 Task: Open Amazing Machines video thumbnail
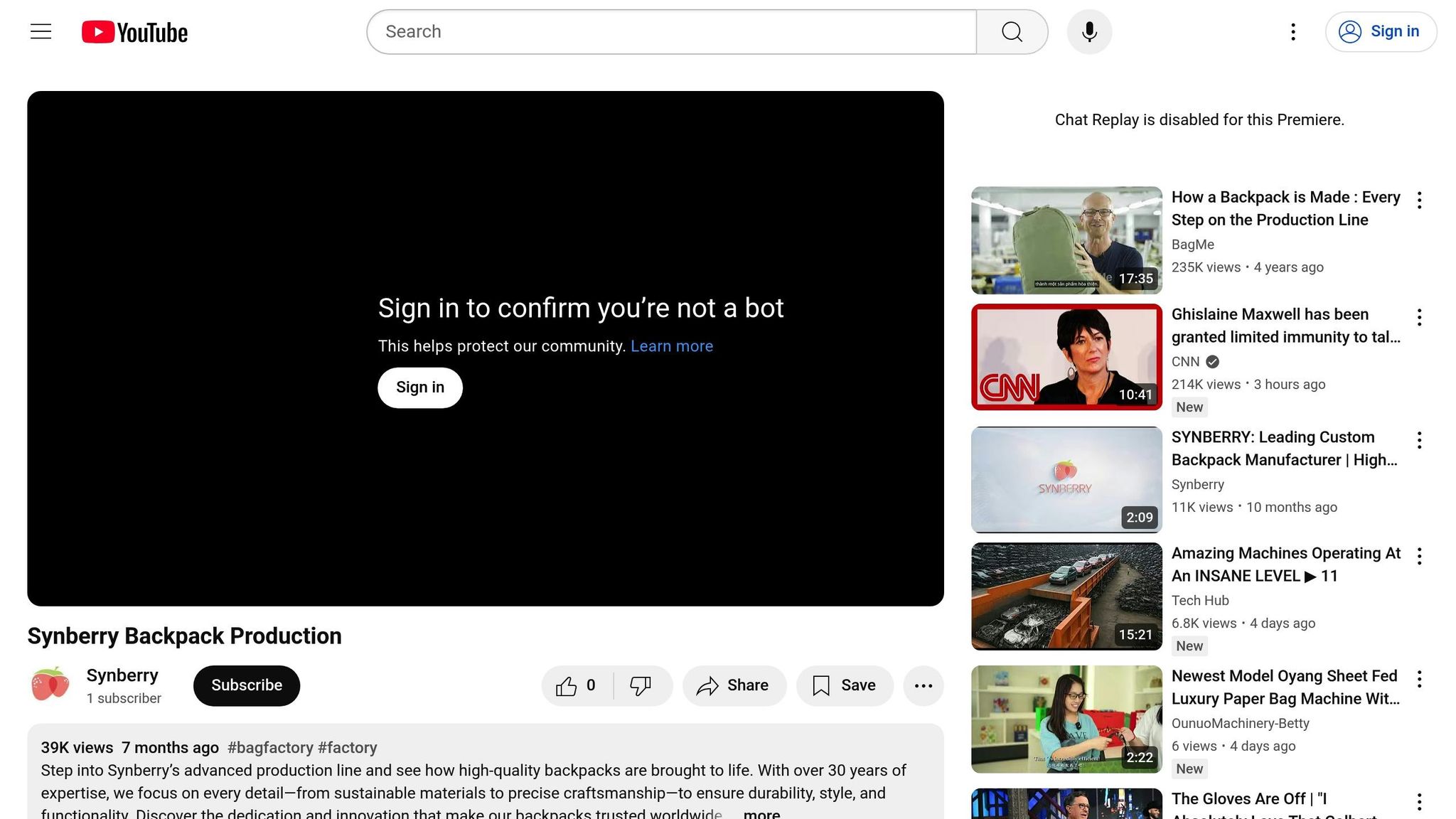click(1066, 596)
